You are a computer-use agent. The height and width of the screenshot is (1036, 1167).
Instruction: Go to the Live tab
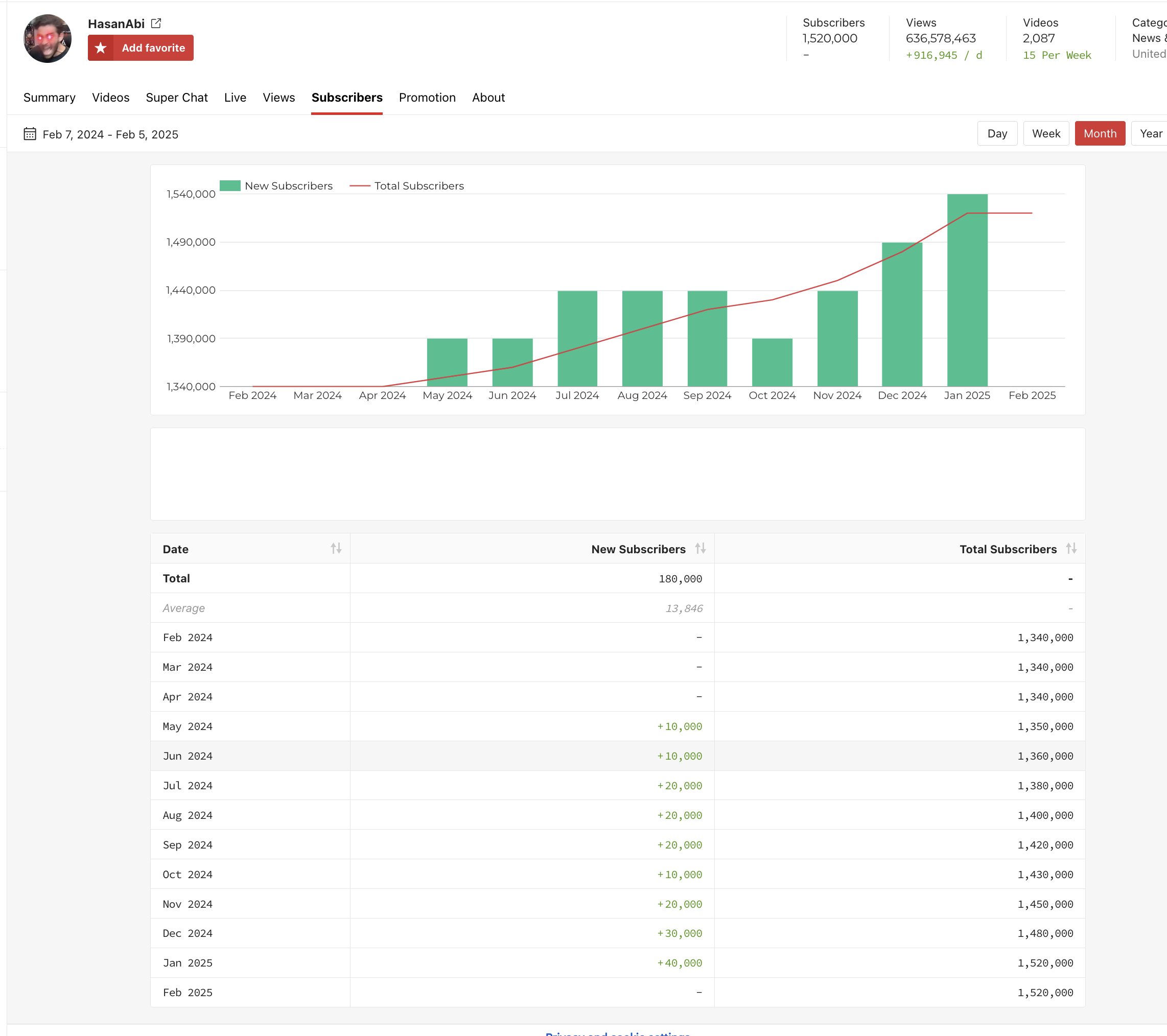(235, 98)
